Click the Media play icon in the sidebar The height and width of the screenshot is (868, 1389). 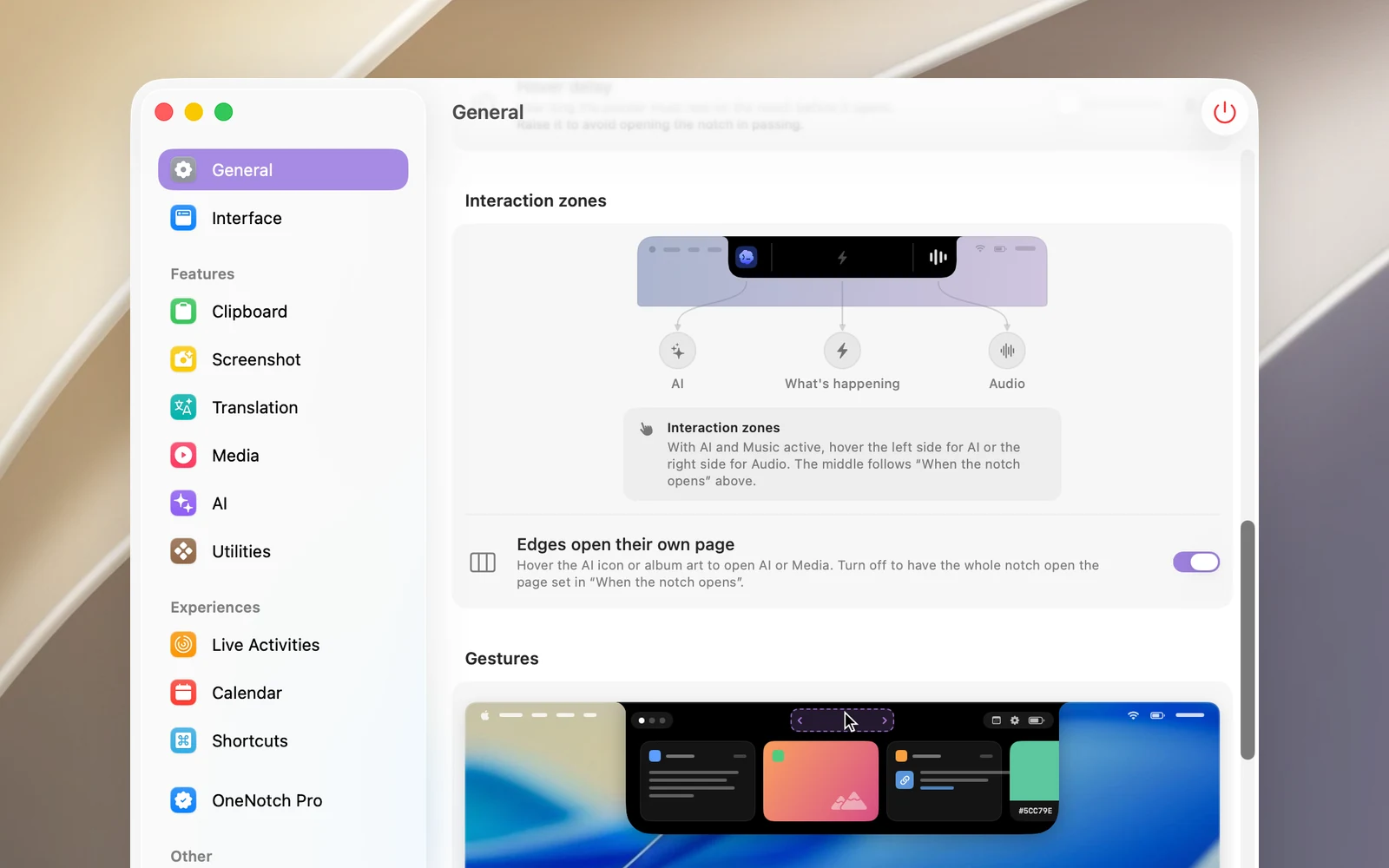point(183,456)
